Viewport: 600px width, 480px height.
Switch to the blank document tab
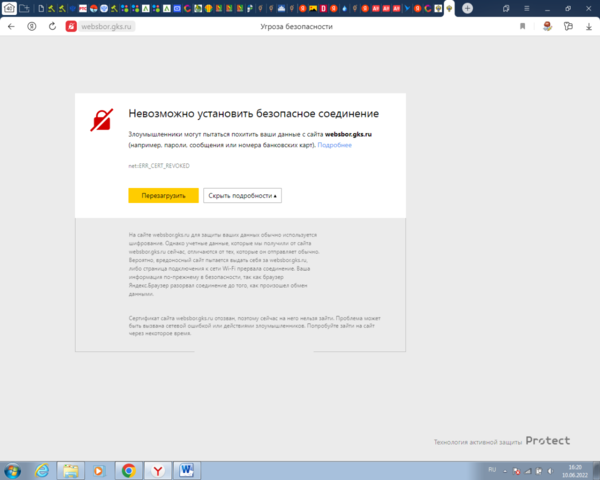tap(41, 8)
